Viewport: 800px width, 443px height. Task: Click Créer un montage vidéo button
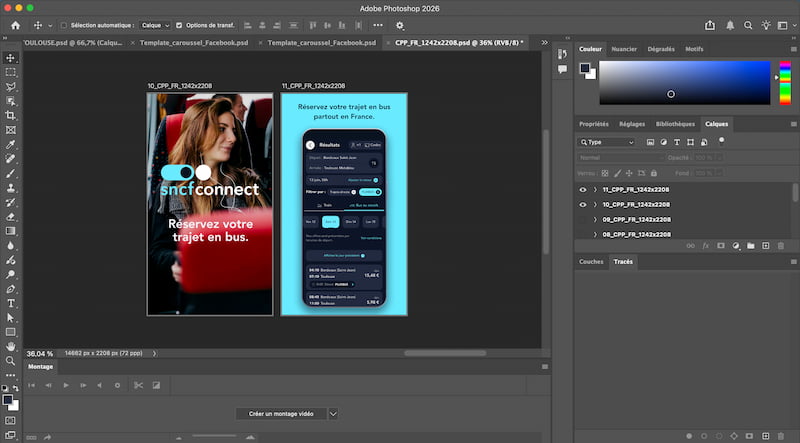(x=281, y=414)
